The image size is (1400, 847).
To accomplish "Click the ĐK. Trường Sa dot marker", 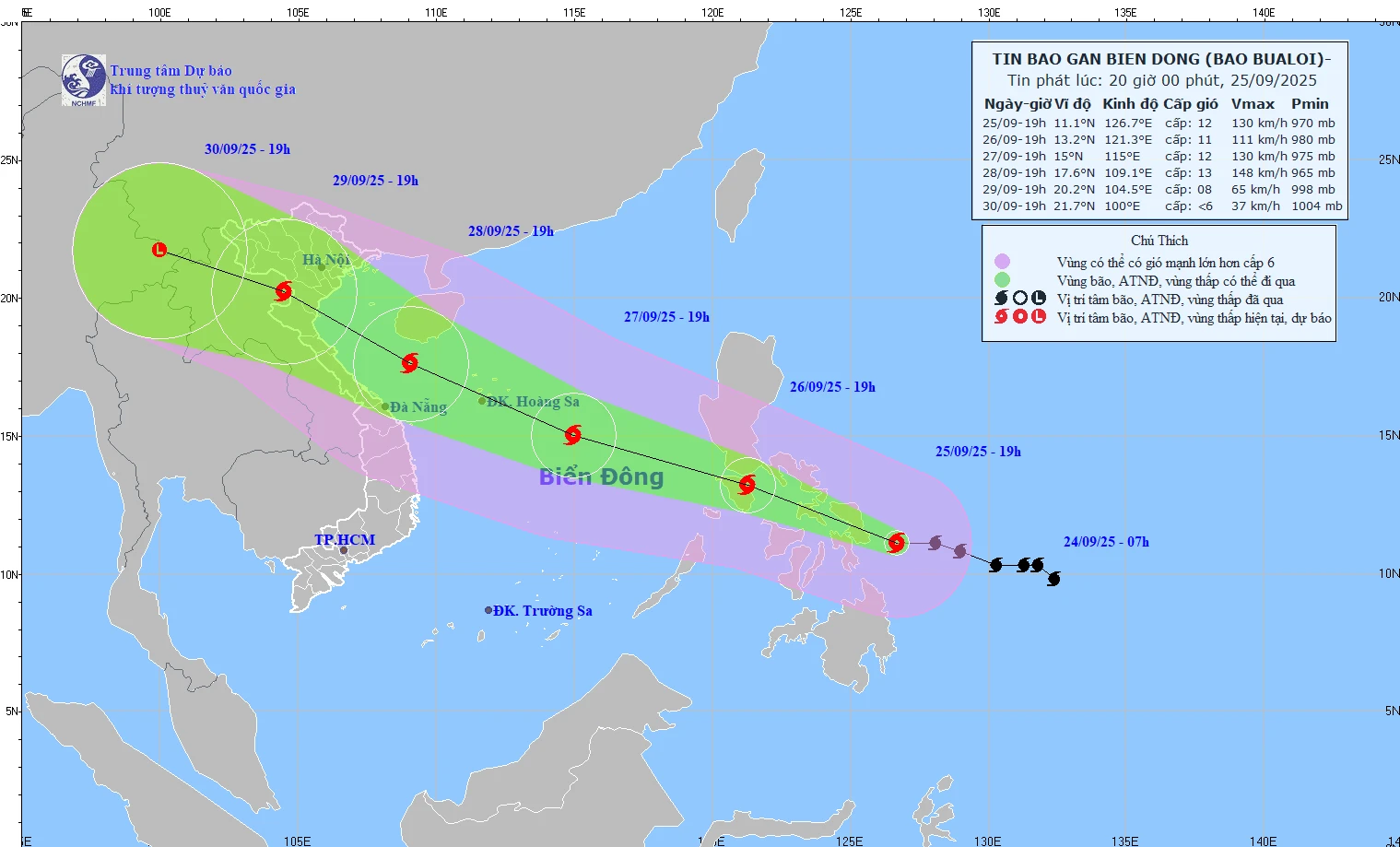I will point(488,610).
